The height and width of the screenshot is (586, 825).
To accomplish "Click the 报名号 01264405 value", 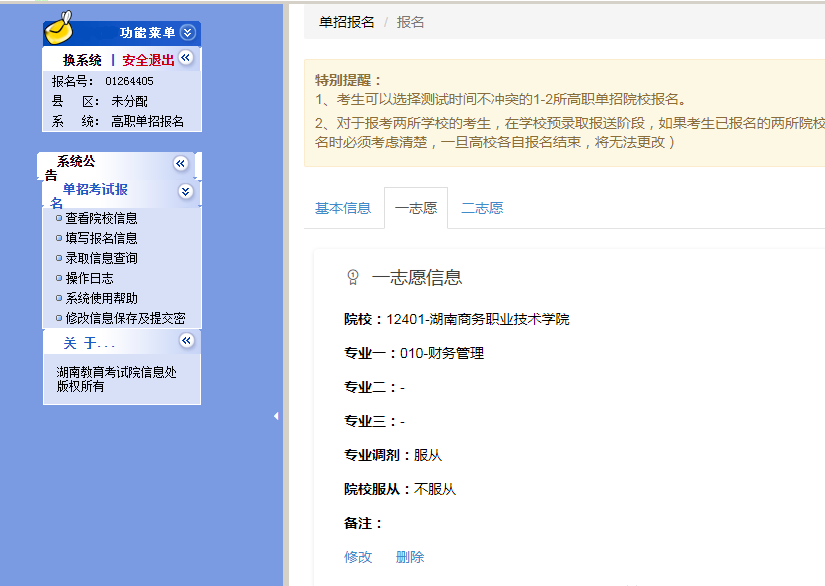I will coord(129,81).
